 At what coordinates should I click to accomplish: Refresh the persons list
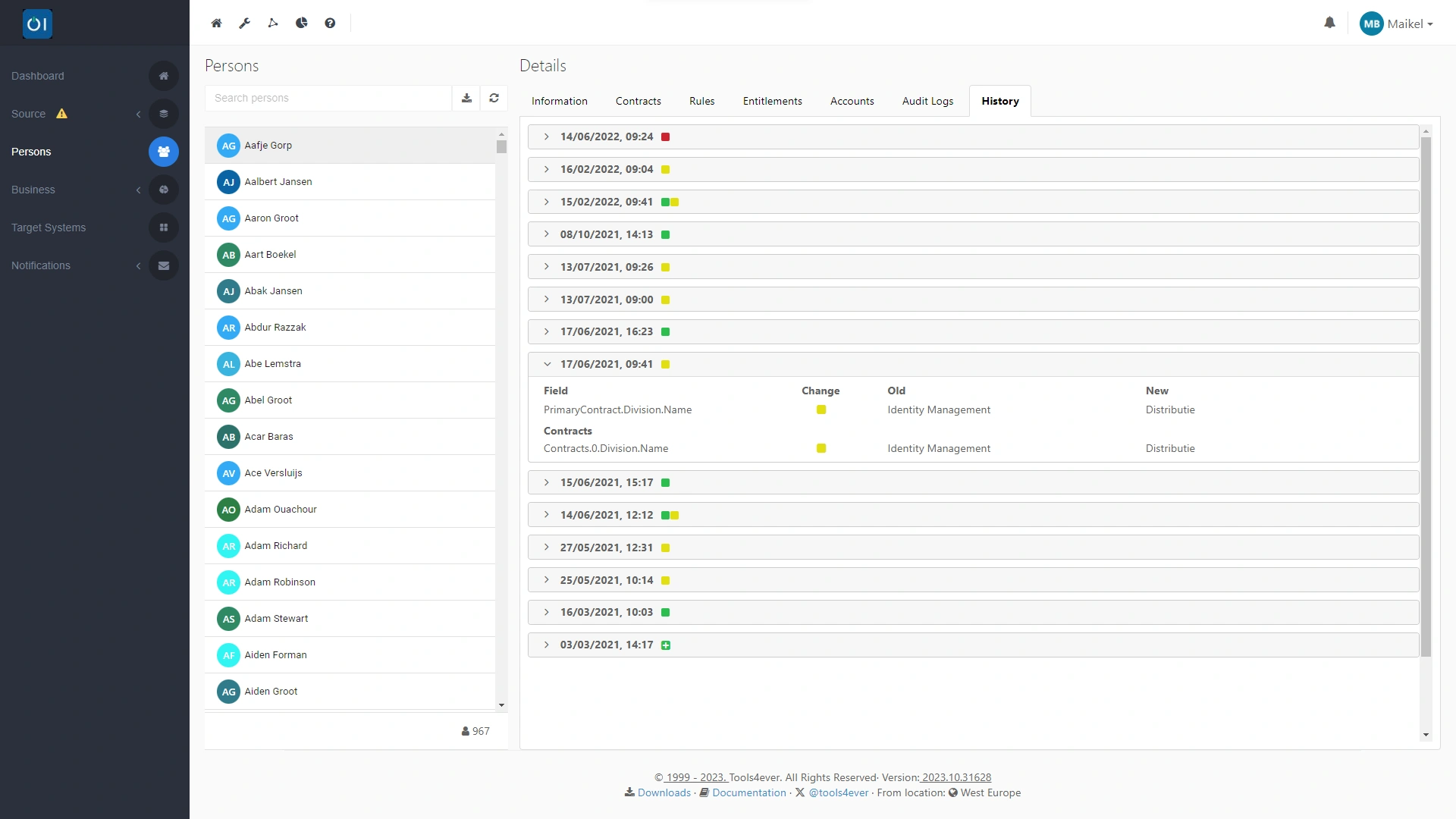(x=494, y=98)
